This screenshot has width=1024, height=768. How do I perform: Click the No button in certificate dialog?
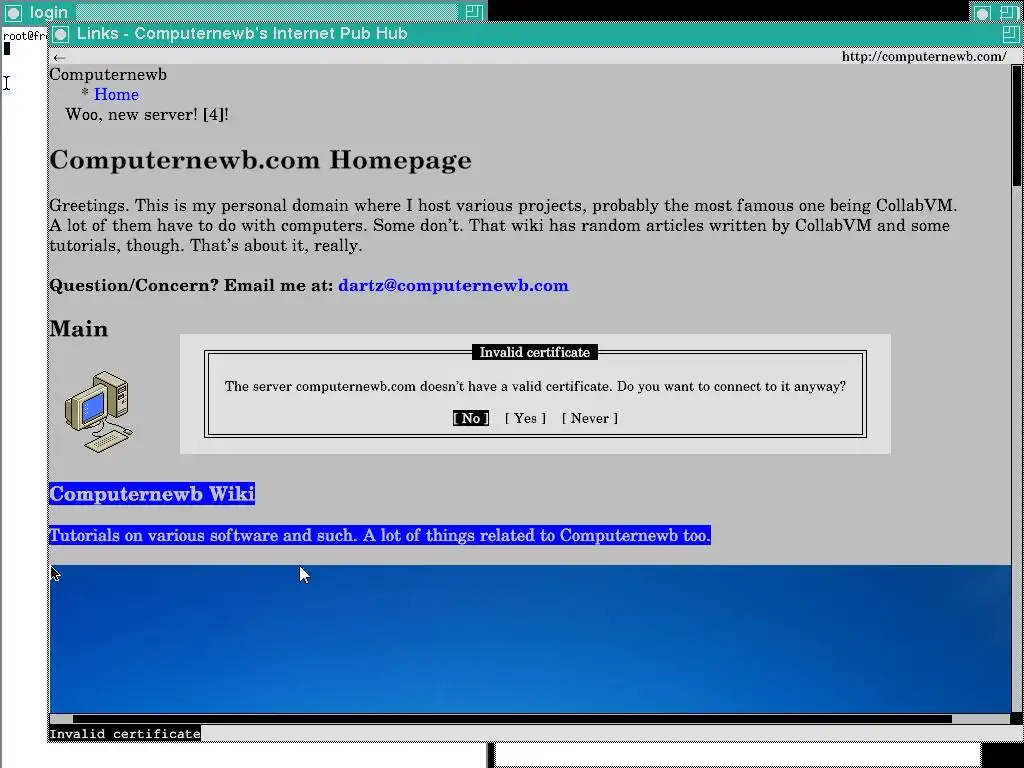click(x=471, y=418)
